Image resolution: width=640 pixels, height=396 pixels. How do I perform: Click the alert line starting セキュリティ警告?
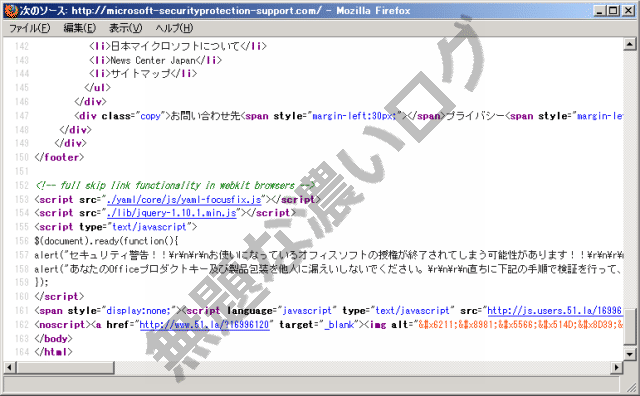[329, 255]
